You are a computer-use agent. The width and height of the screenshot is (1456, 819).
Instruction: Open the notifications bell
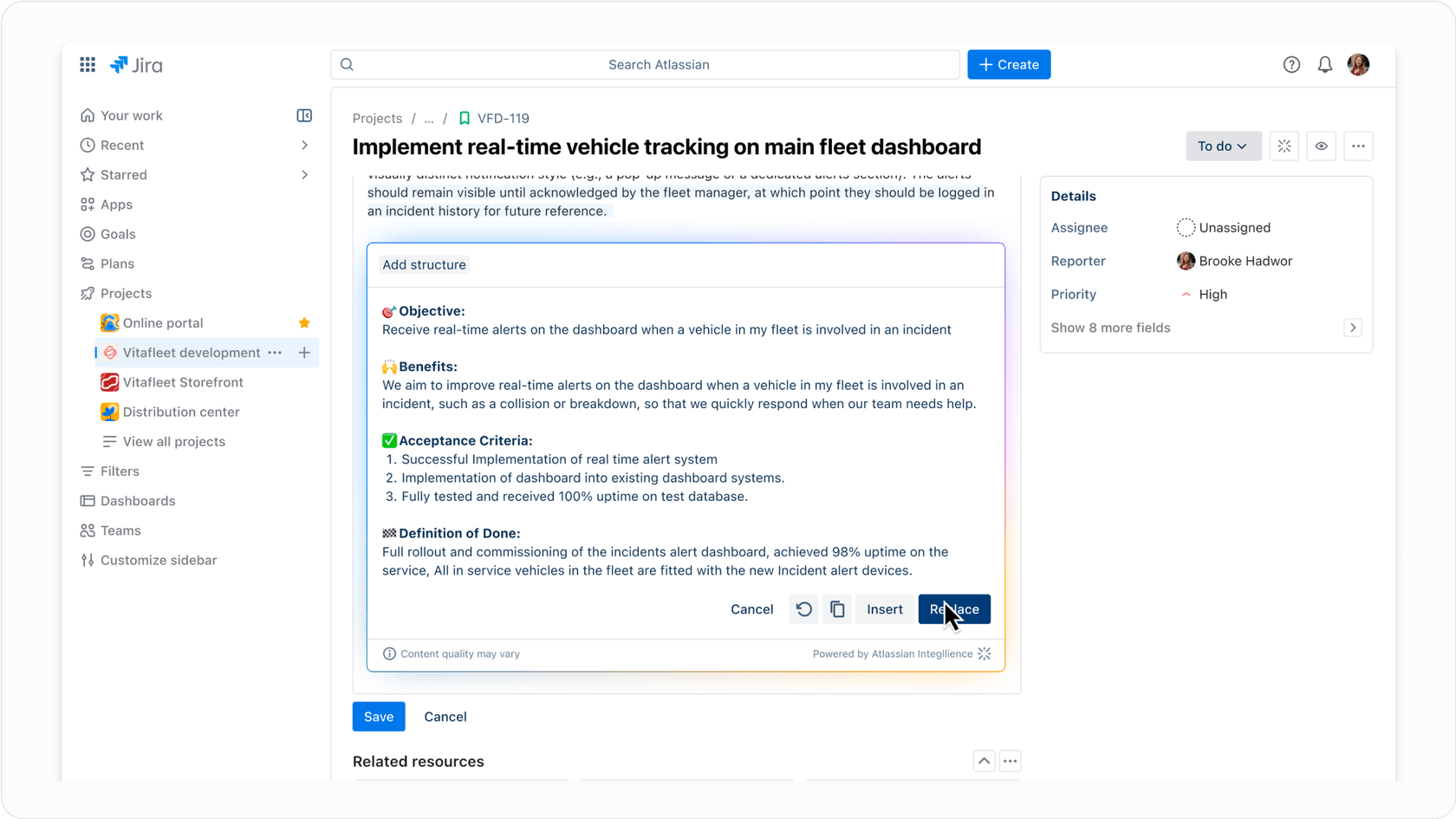[x=1324, y=65]
